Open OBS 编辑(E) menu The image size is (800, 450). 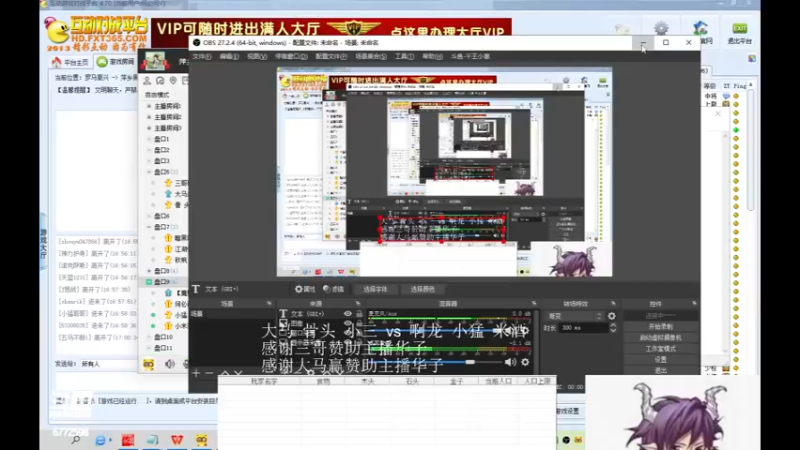click(229, 57)
